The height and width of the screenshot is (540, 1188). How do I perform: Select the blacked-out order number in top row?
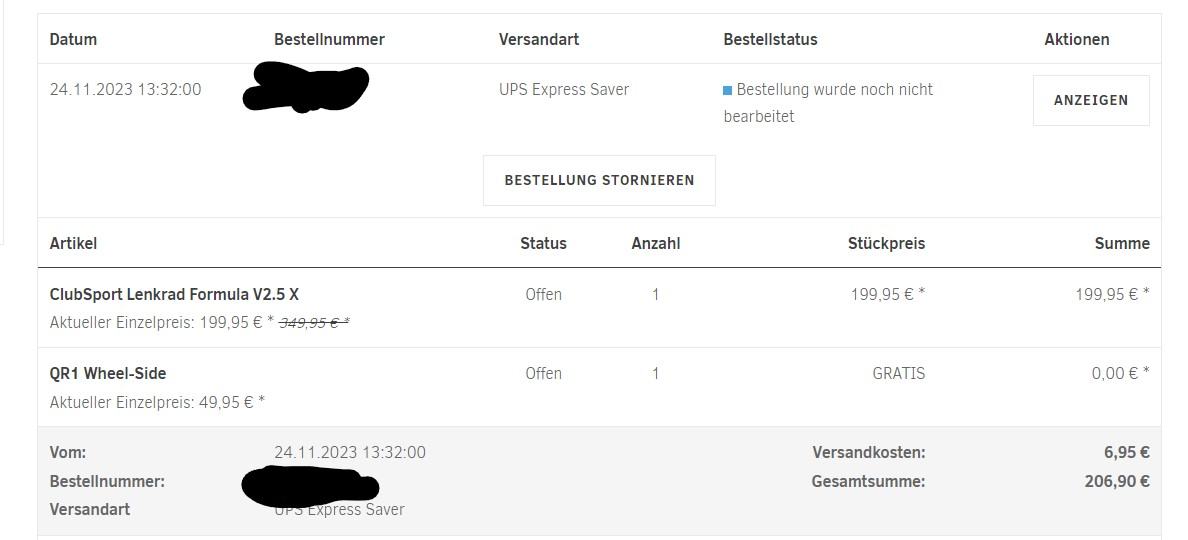[x=306, y=87]
